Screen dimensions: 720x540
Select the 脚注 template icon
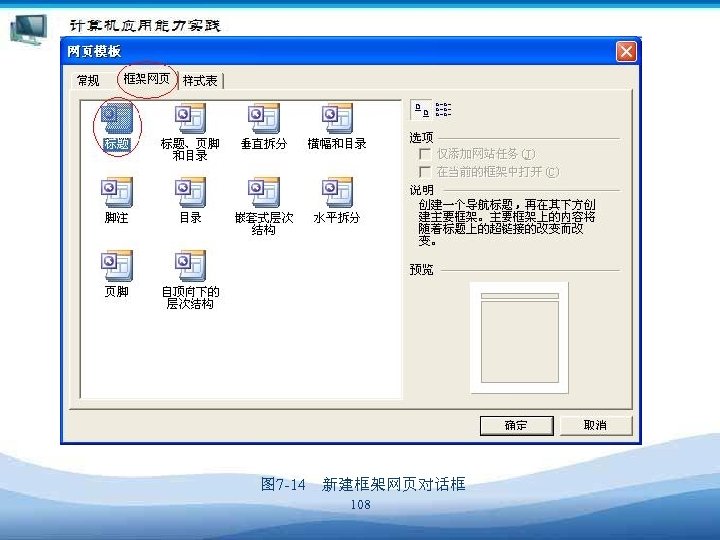point(117,192)
